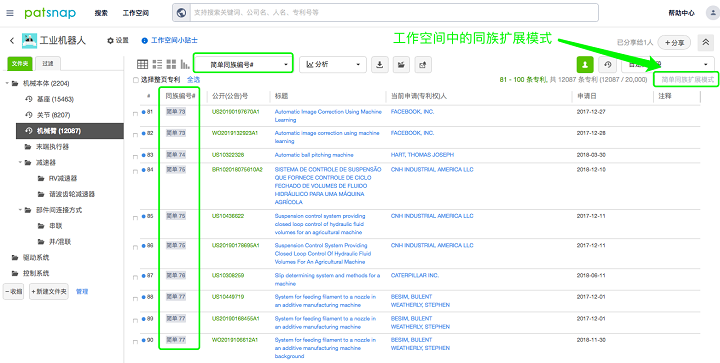Open patent US20190197670A1
Screen dimensions: 720x363
pos(236,112)
